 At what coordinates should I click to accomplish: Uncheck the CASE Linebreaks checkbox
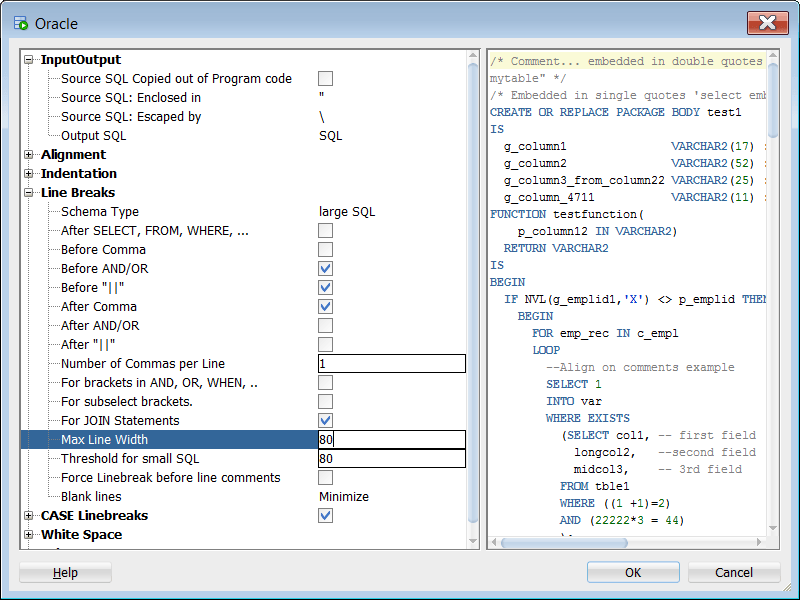tap(325, 515)
